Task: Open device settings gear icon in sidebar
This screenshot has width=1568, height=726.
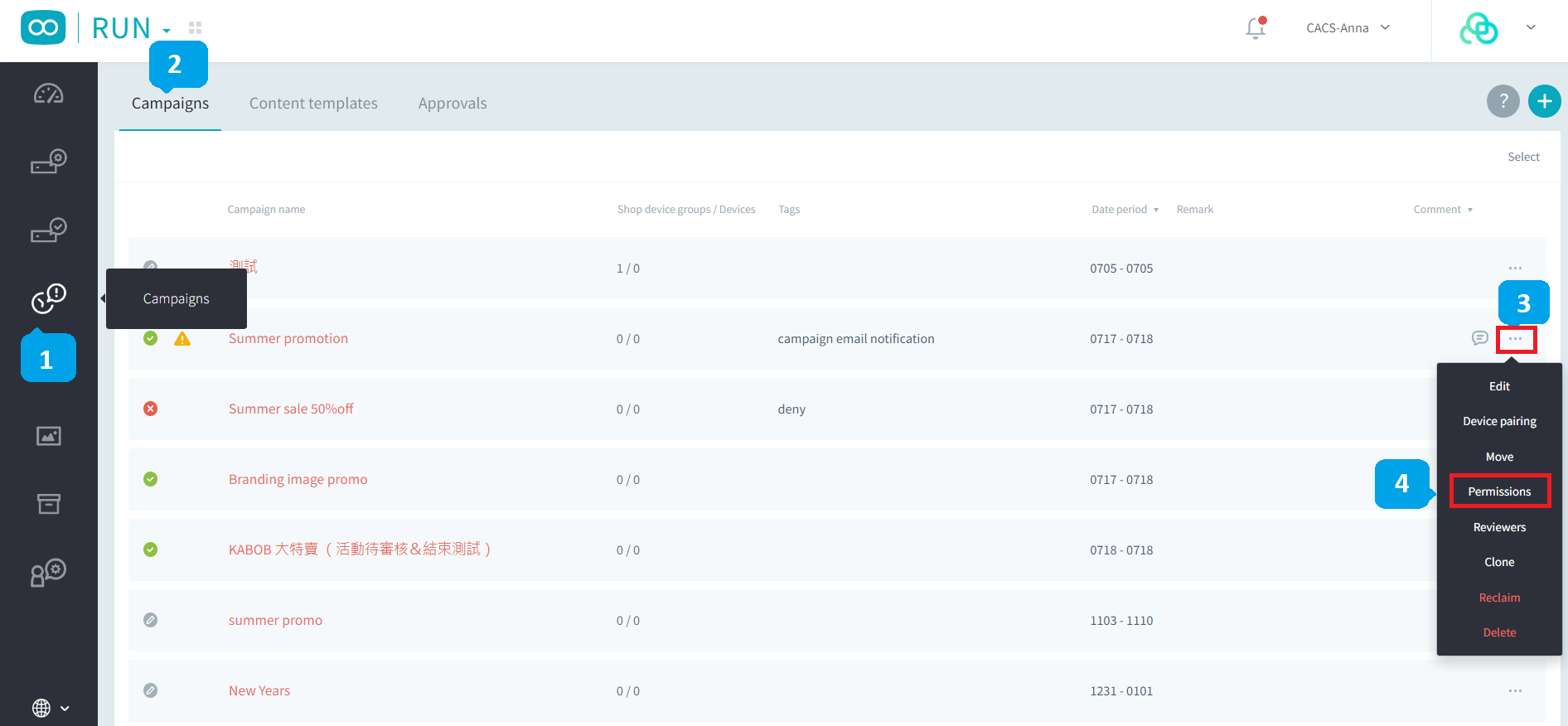Action: tap(48, 162)
